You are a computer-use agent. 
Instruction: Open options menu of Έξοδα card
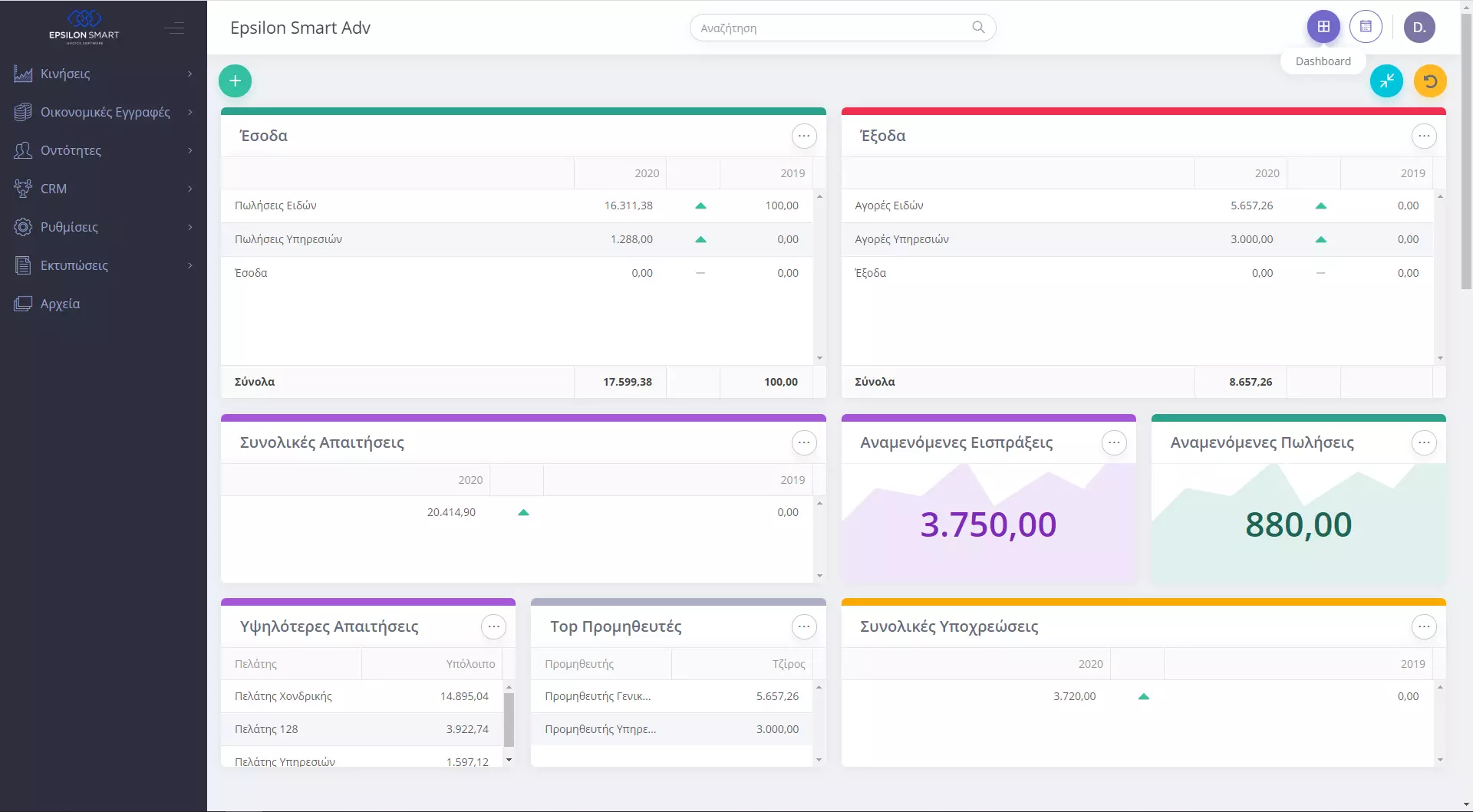(x=1424, y=136)
